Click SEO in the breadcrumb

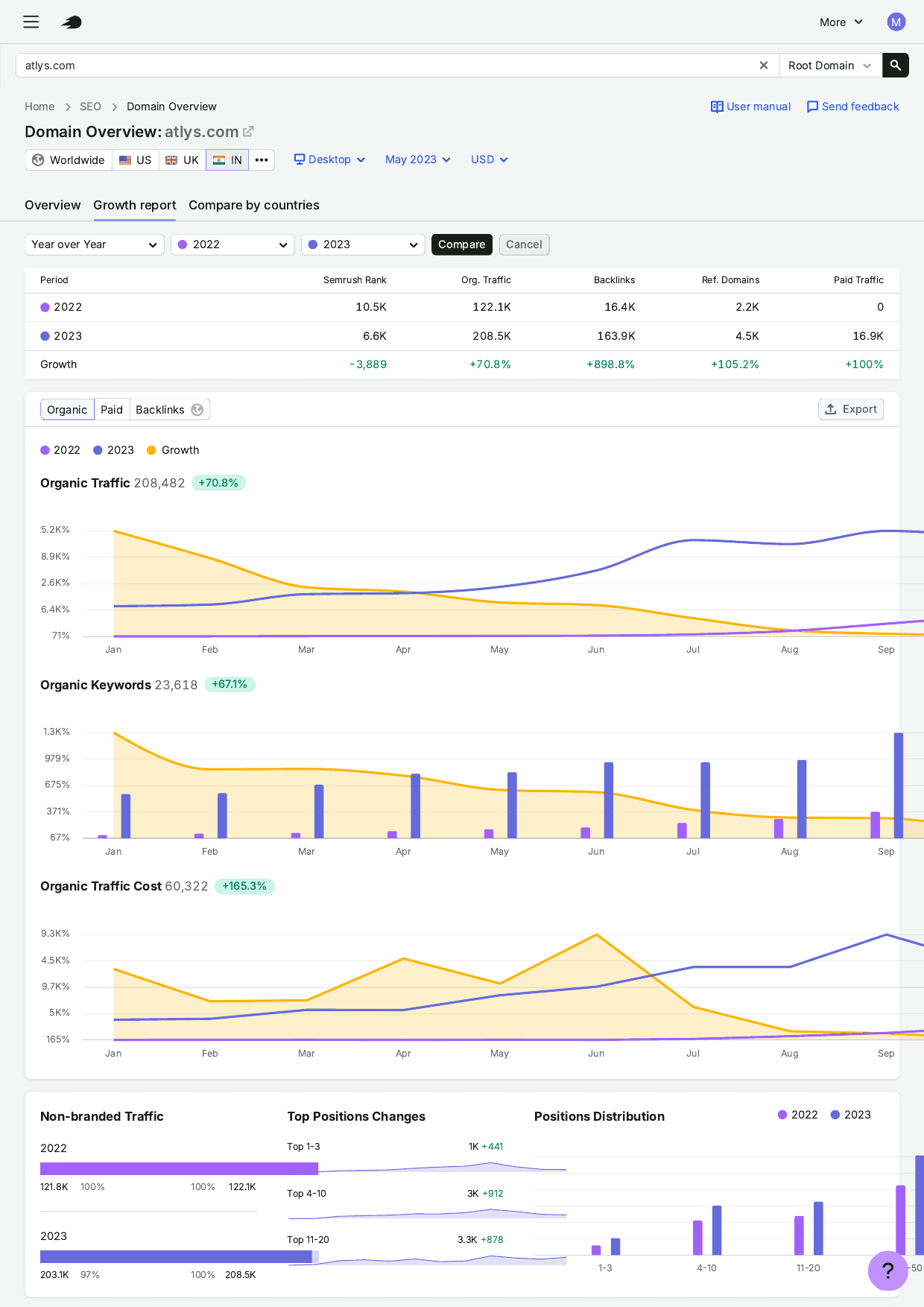(90, 107)
